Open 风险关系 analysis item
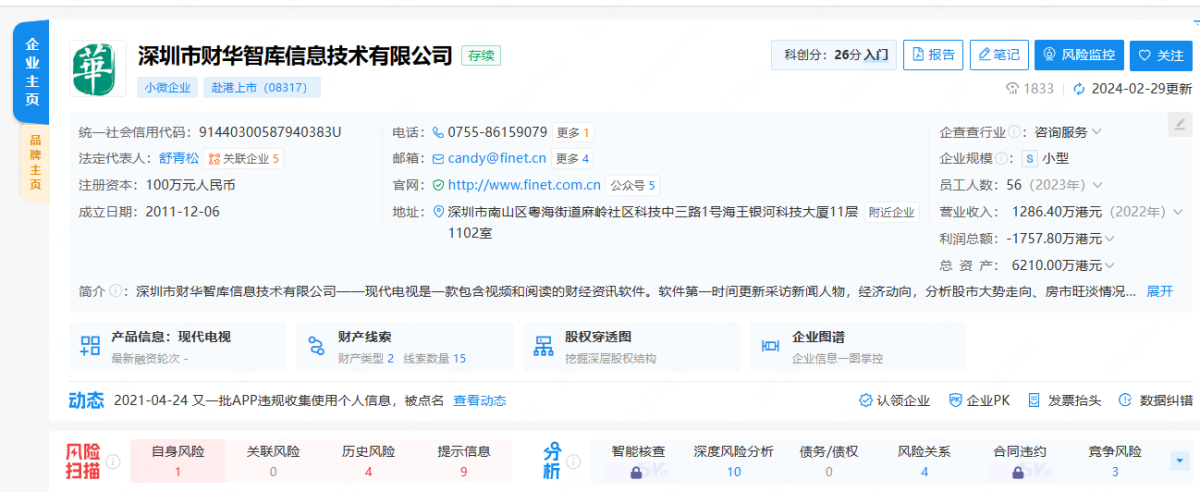This screenshot has height=492, width=1200. [924, 461]
